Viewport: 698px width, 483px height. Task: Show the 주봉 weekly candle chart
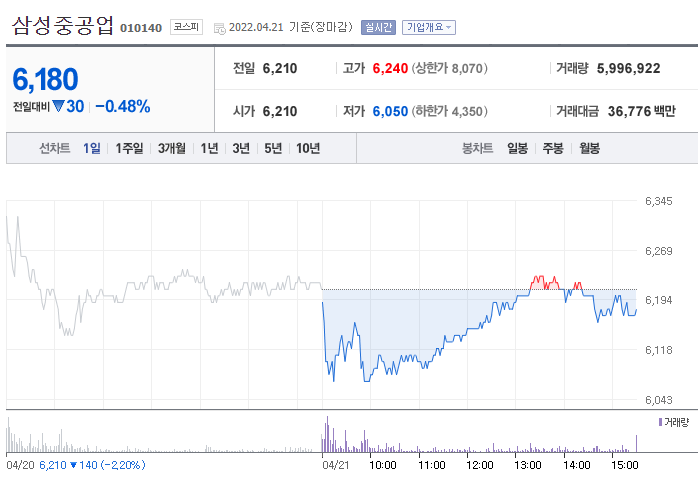pyautogui.click(x=553, y=148)
